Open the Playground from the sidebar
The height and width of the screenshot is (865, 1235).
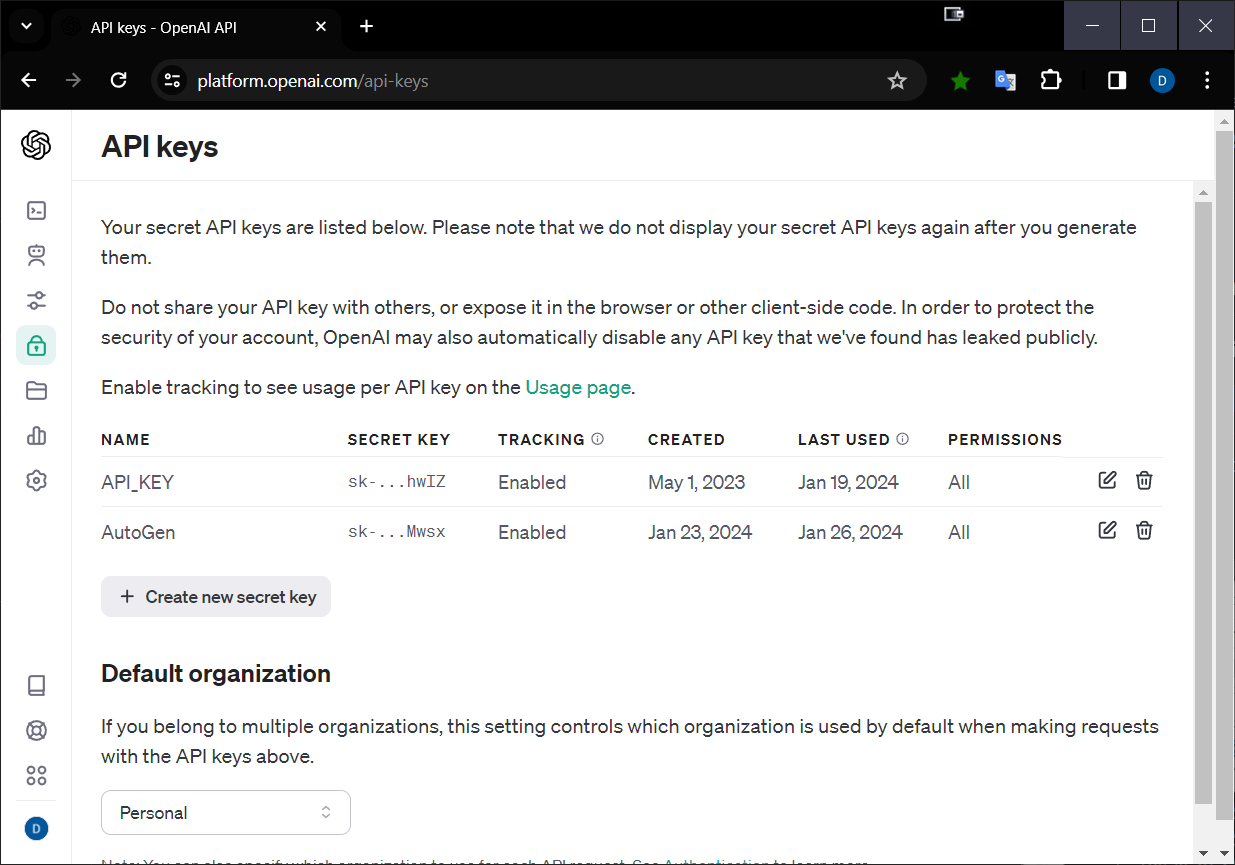36,210
